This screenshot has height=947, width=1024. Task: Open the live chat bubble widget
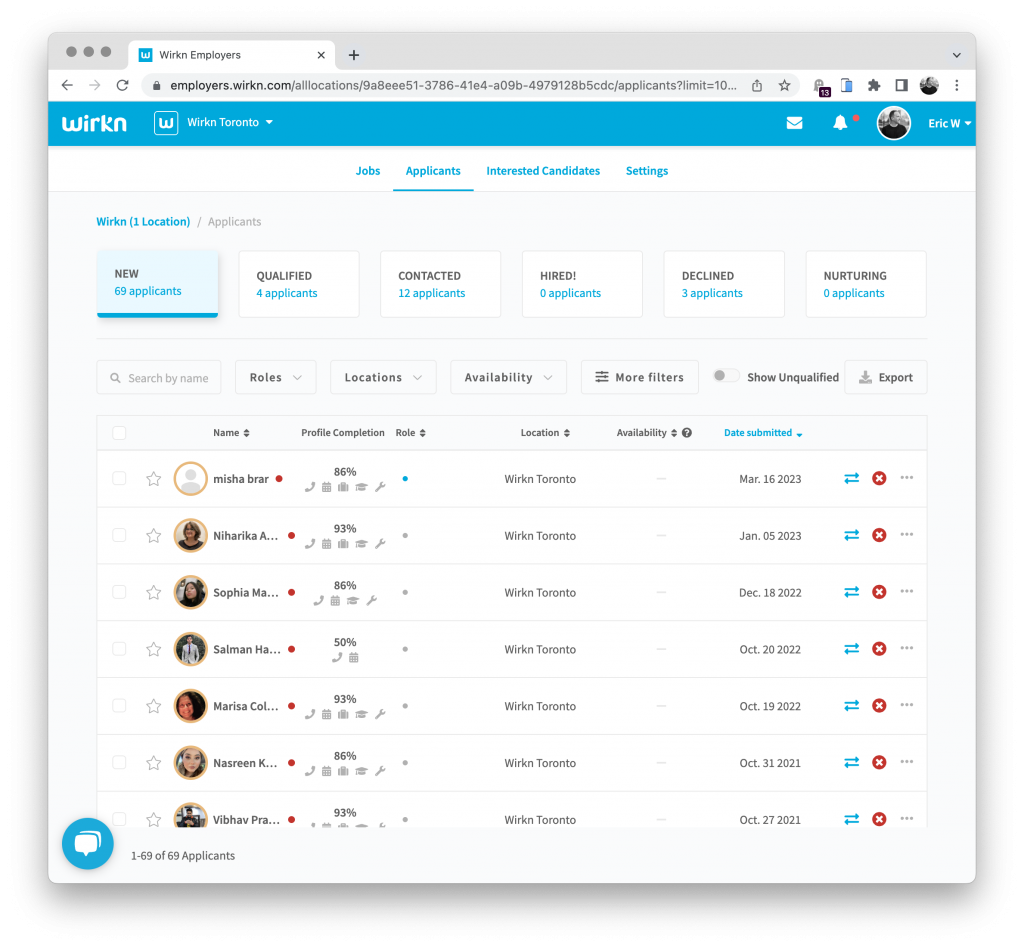pyautogui.click(x=88, y=843)
